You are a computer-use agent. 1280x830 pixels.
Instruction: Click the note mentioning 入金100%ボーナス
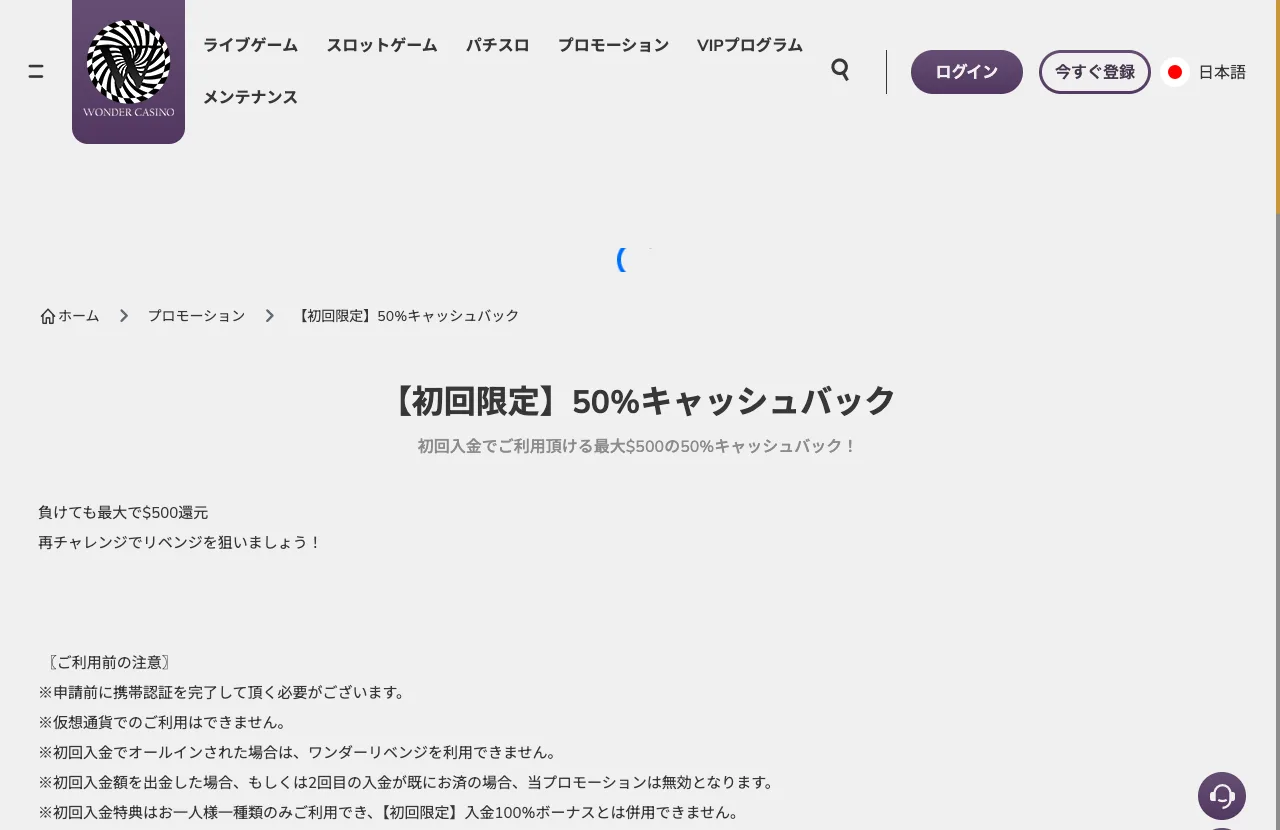point(389,812)
